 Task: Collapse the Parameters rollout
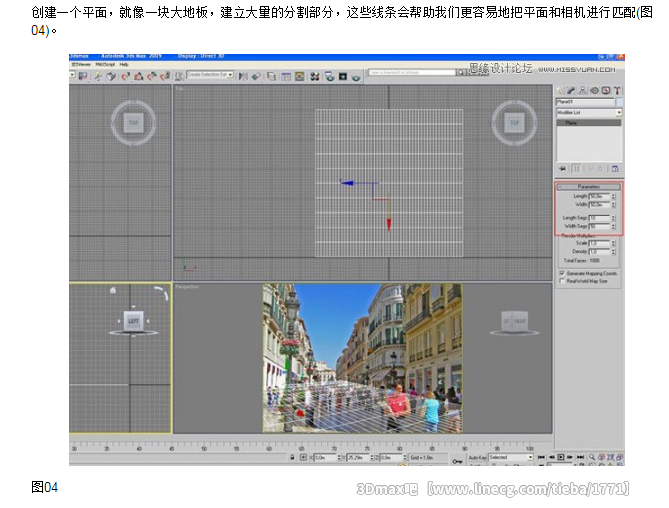click(x=589, y=187)
